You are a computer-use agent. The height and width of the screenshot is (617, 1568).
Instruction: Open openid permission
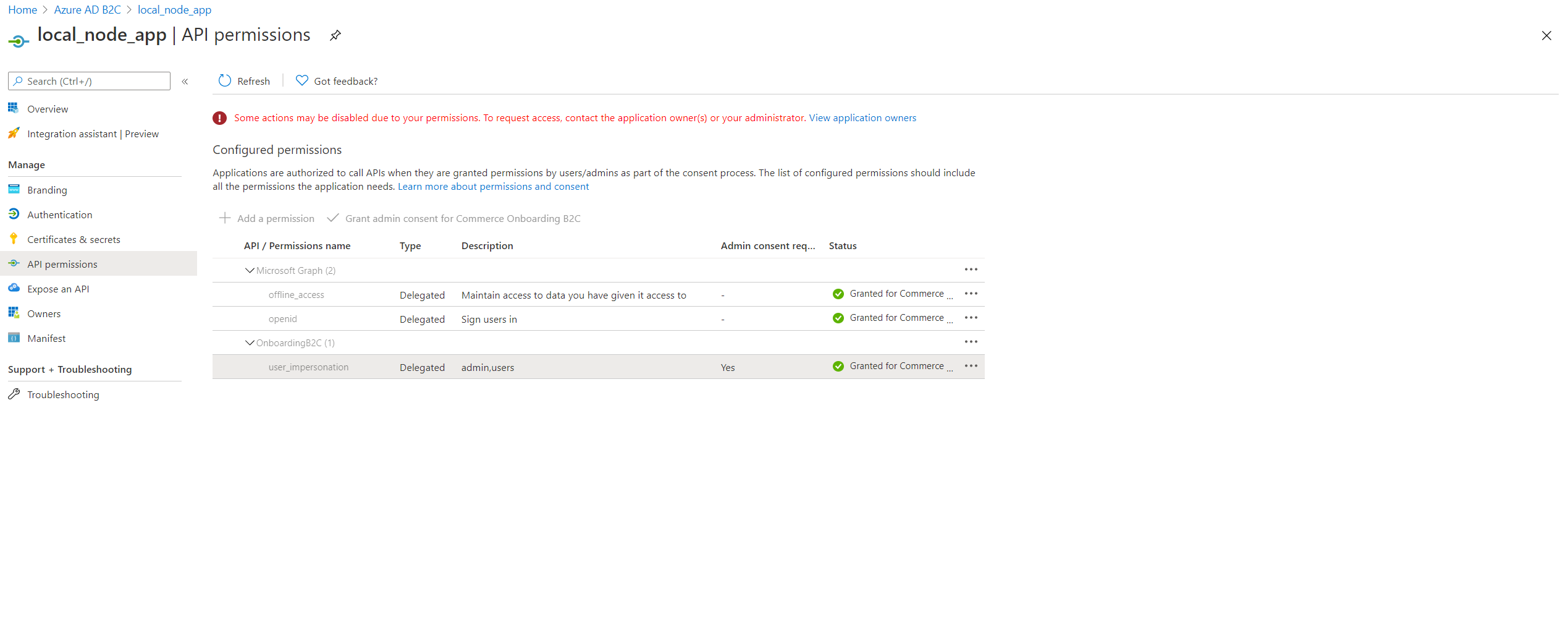click(x=283, y=319)
